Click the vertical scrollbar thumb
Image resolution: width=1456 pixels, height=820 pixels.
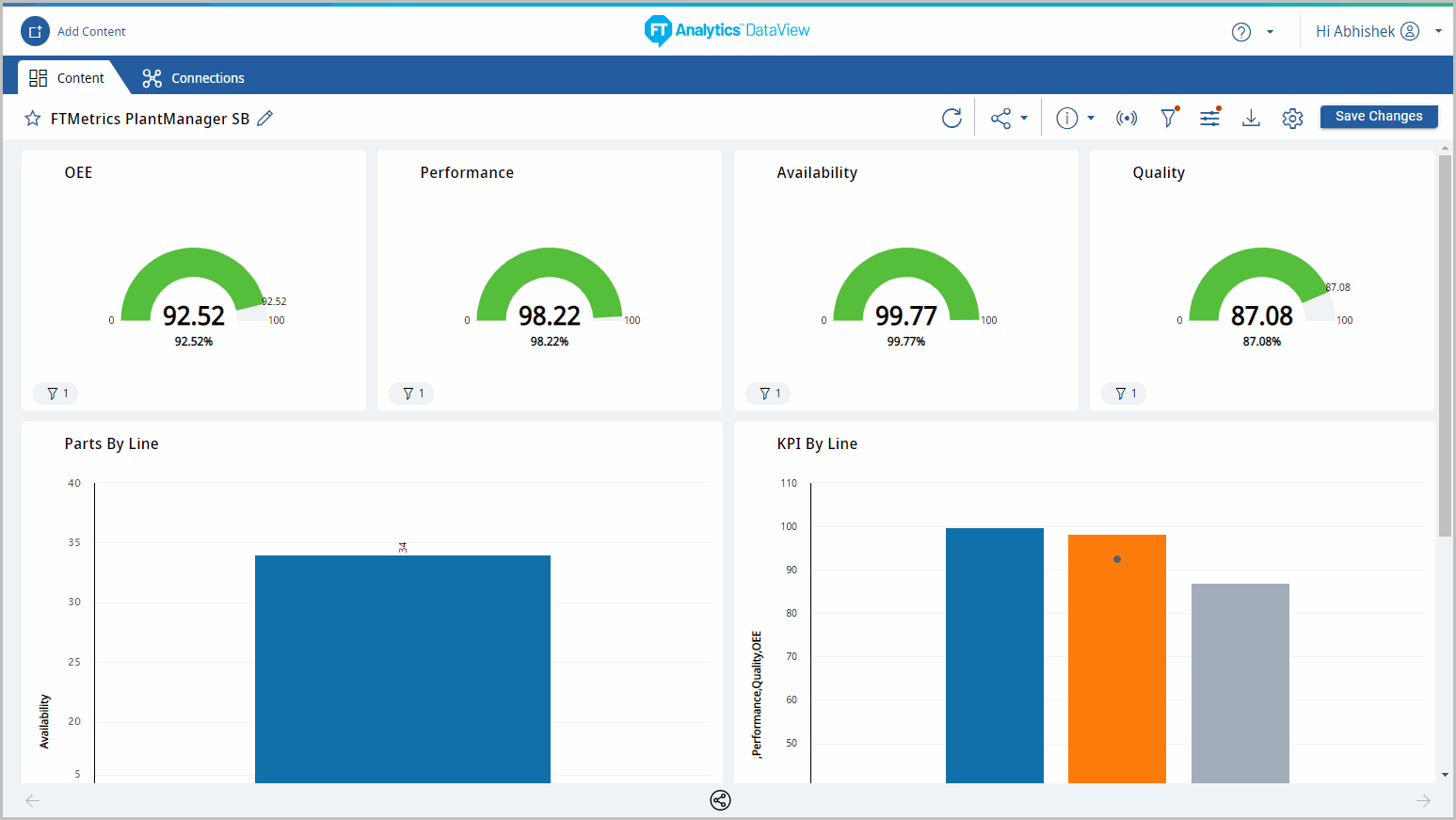1445,346
